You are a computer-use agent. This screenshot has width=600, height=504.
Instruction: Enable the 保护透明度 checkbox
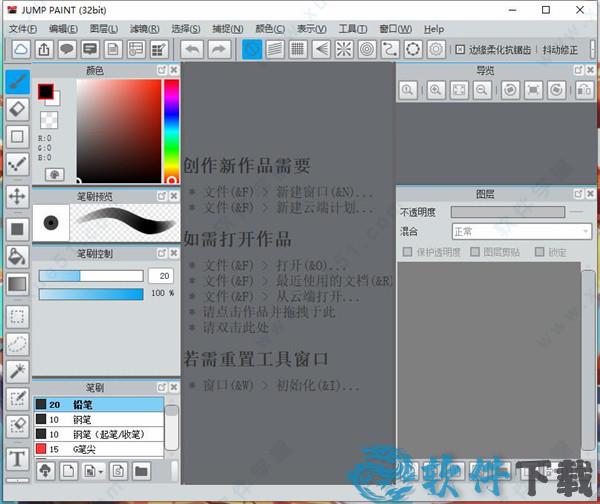tap(407, 252)
